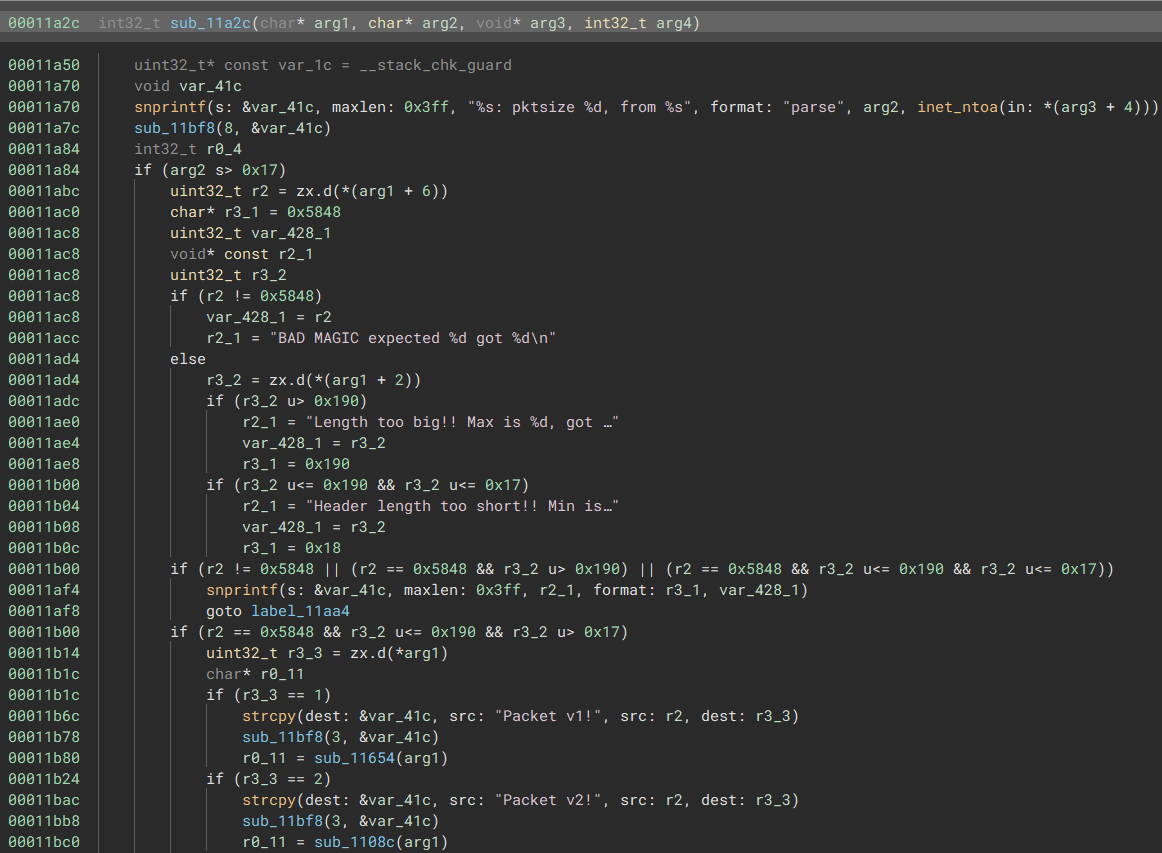1162x853 pixels.
Task: Select the strcpy call copying "Packet v2!"
Action: coord(267,799)
